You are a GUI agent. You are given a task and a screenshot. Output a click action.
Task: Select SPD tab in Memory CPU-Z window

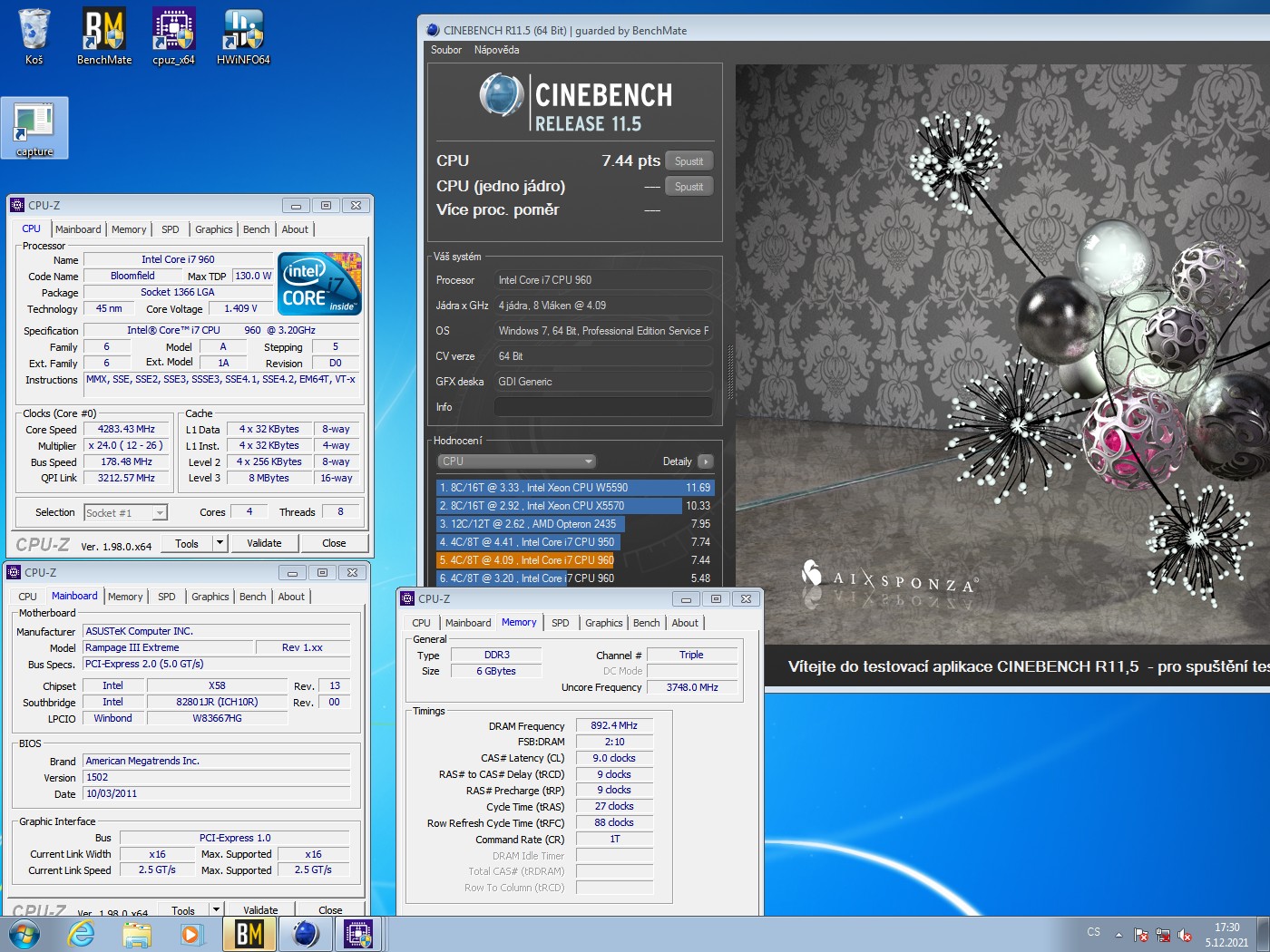click(x=561, y=623)
